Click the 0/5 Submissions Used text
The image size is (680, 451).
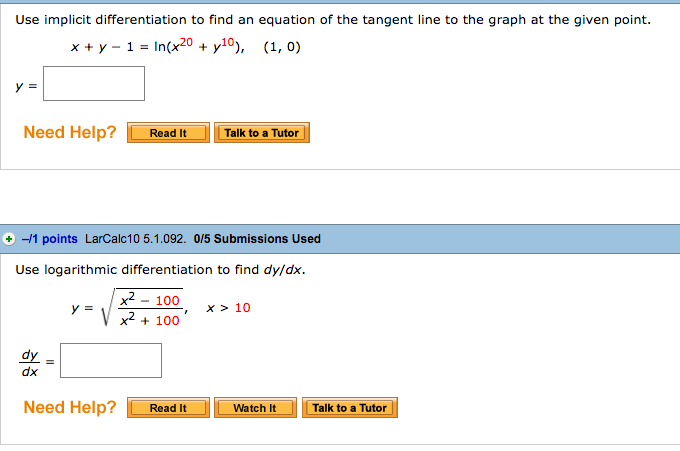point(257,239)
